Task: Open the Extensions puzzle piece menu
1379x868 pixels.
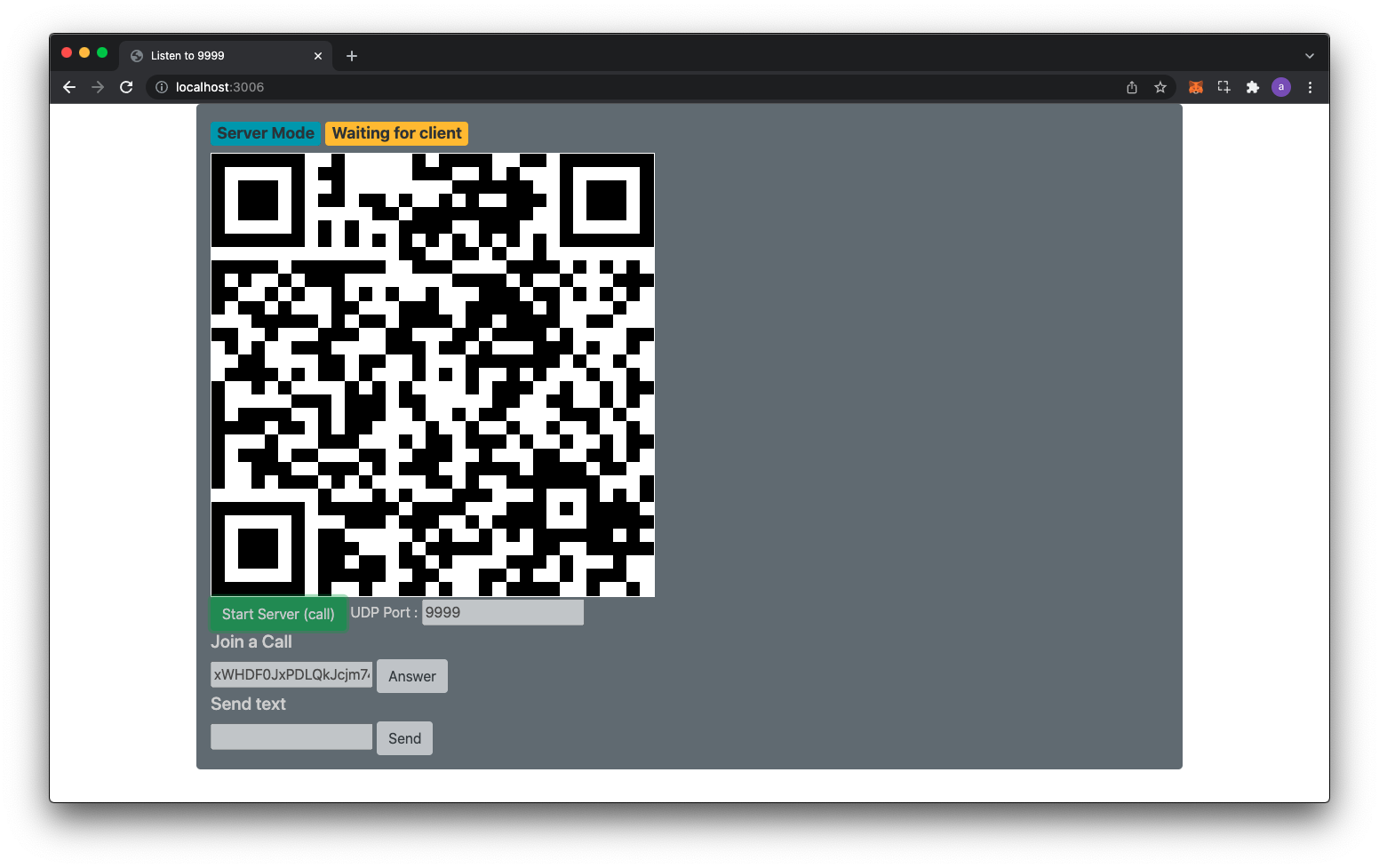Action: coord(1253,87)
